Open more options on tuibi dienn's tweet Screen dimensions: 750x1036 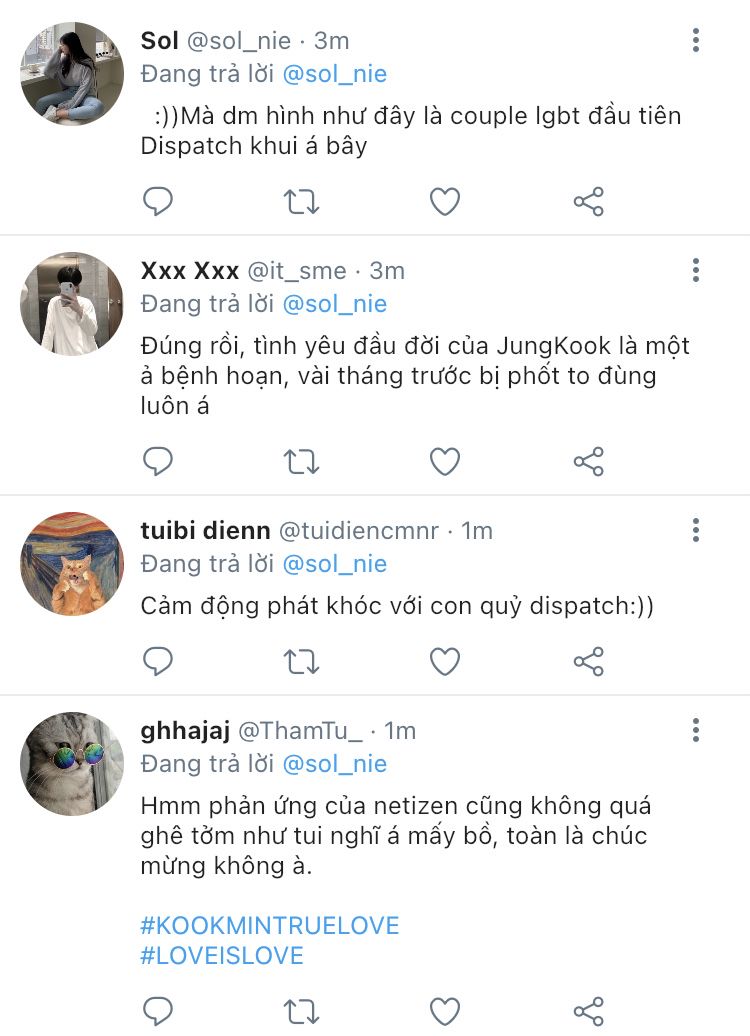pyautogui.click(x=696, y=530)
